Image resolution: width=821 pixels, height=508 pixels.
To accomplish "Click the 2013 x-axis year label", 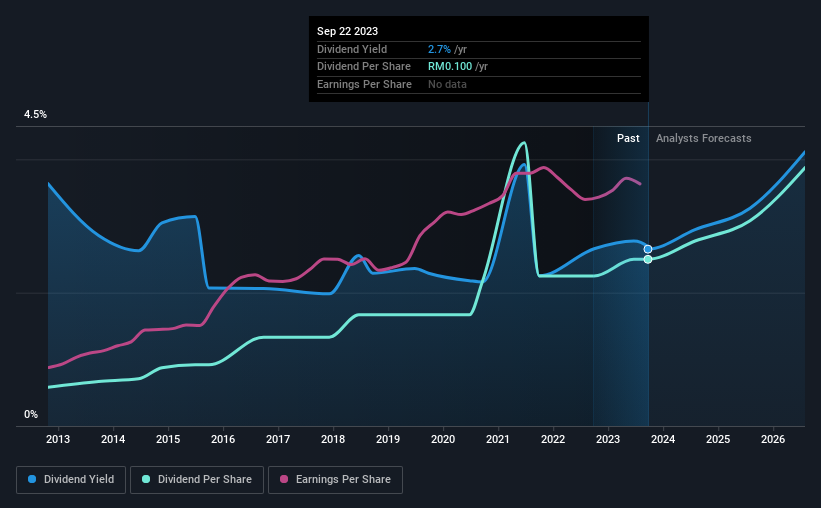I will [x=58, y=439].
